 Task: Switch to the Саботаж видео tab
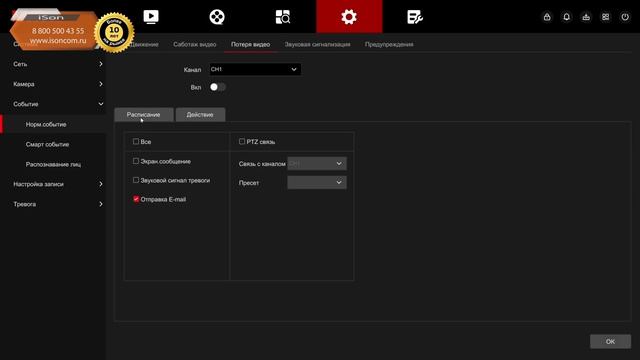coord(195,44)
